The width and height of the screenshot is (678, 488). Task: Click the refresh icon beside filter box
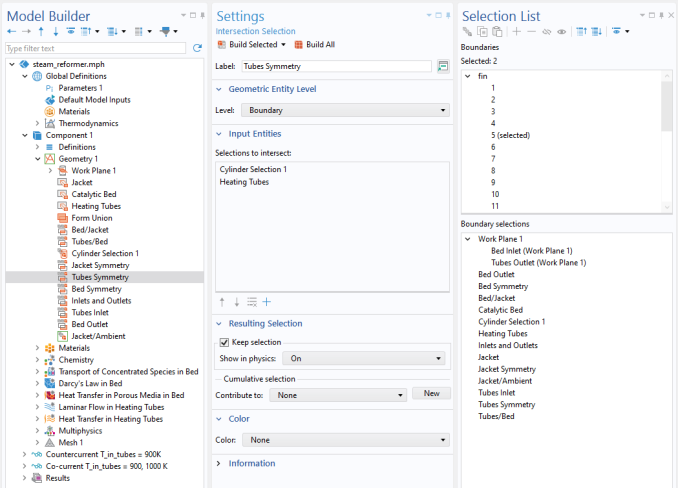tap(197, 48)
